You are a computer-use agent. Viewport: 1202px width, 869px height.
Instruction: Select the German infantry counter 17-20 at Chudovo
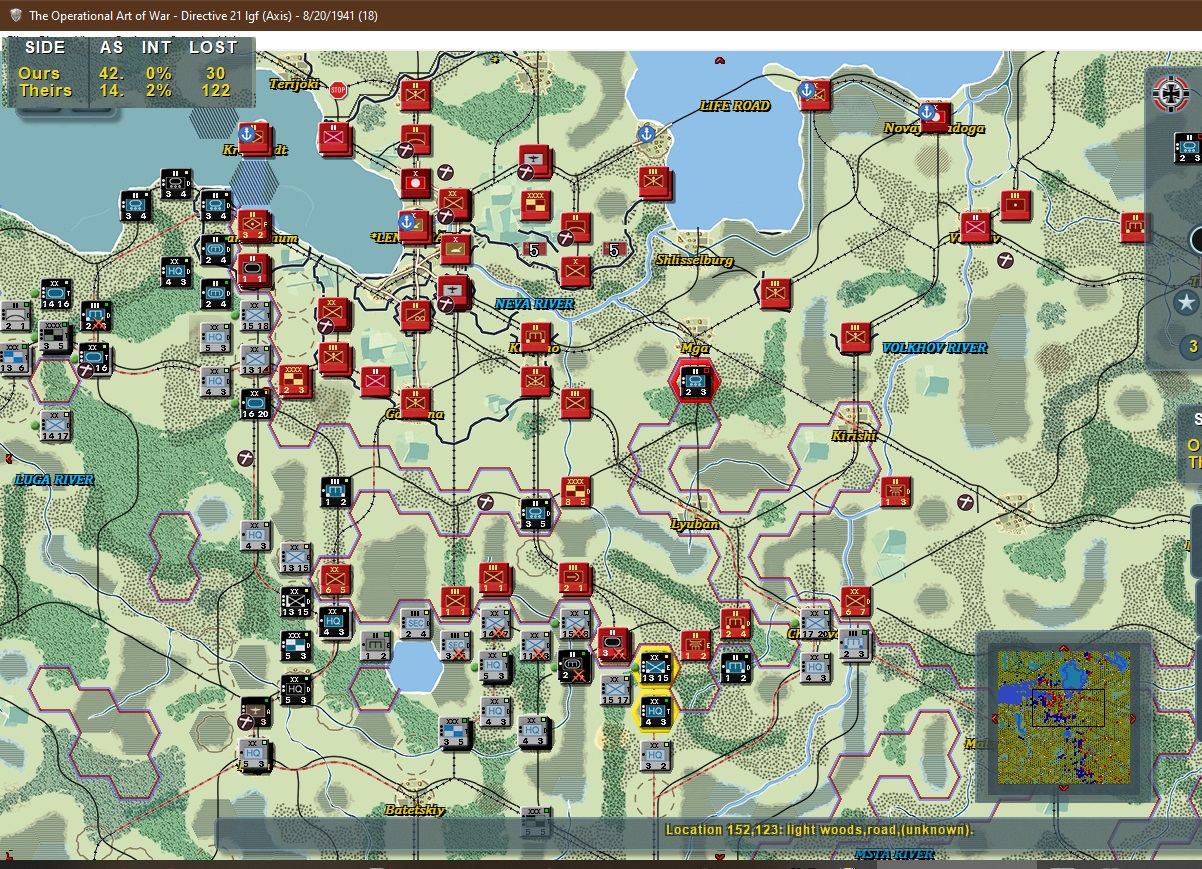pos(815,624)
